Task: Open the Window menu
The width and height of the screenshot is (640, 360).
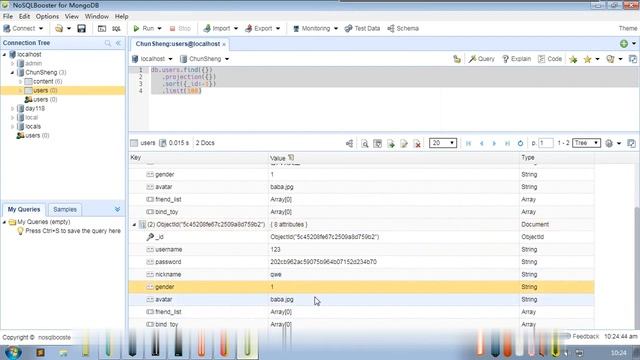Action: pos(97,16)
